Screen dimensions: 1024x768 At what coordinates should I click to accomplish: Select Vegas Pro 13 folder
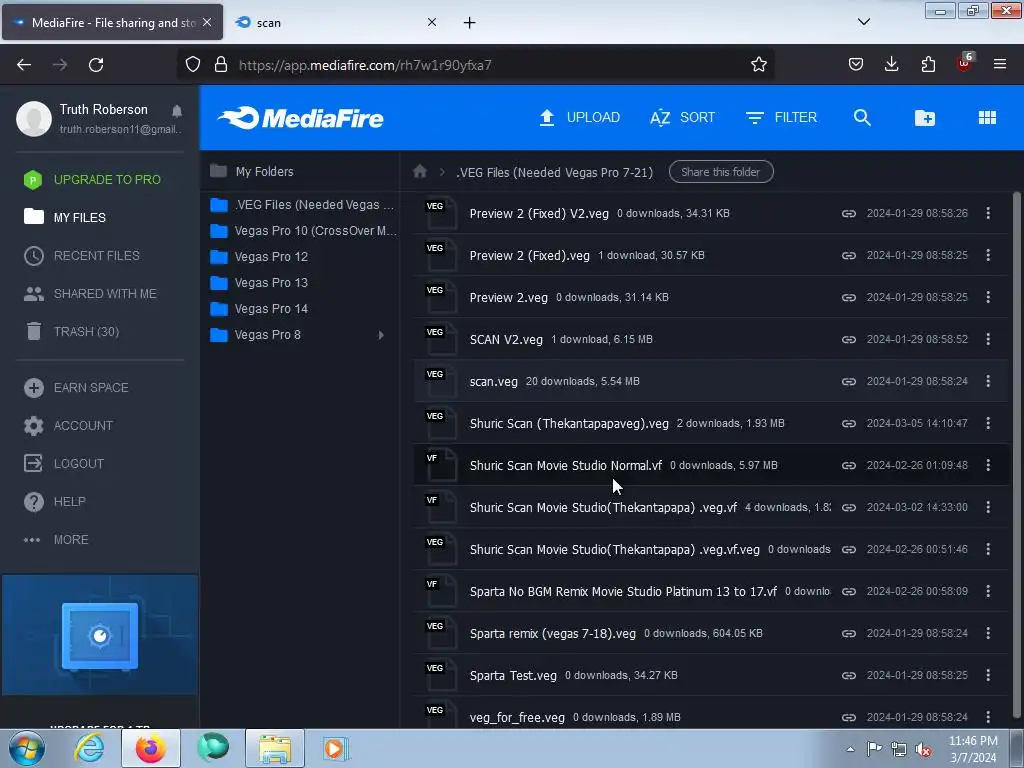coord(259,283)
